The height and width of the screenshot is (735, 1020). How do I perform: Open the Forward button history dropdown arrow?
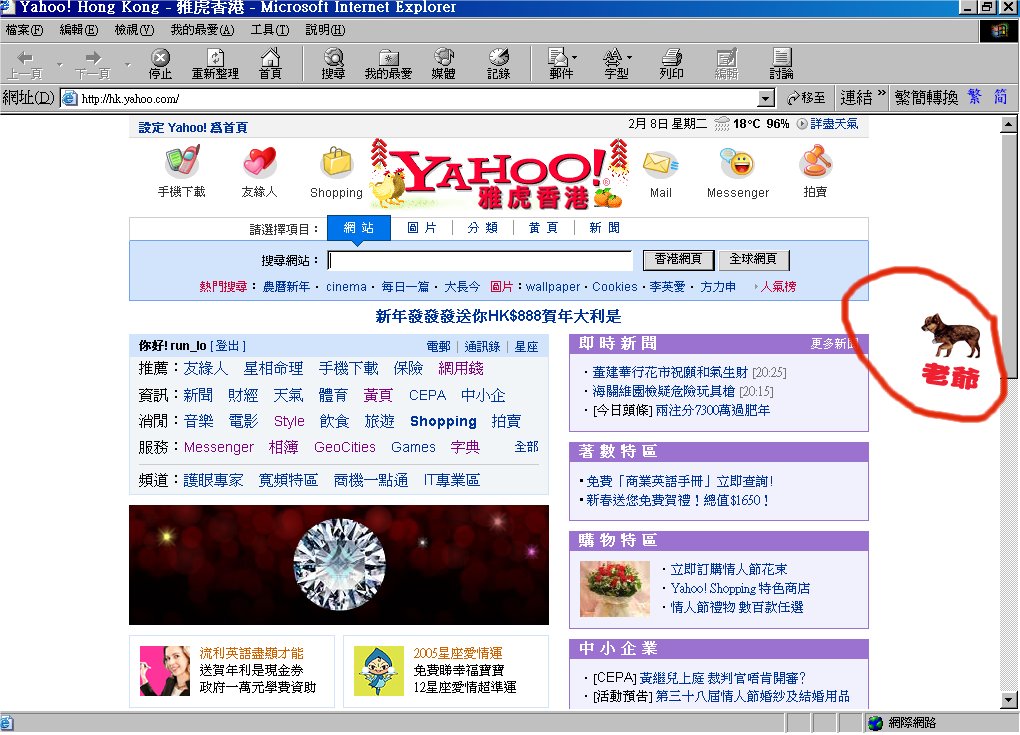click(x=128, y=64)
